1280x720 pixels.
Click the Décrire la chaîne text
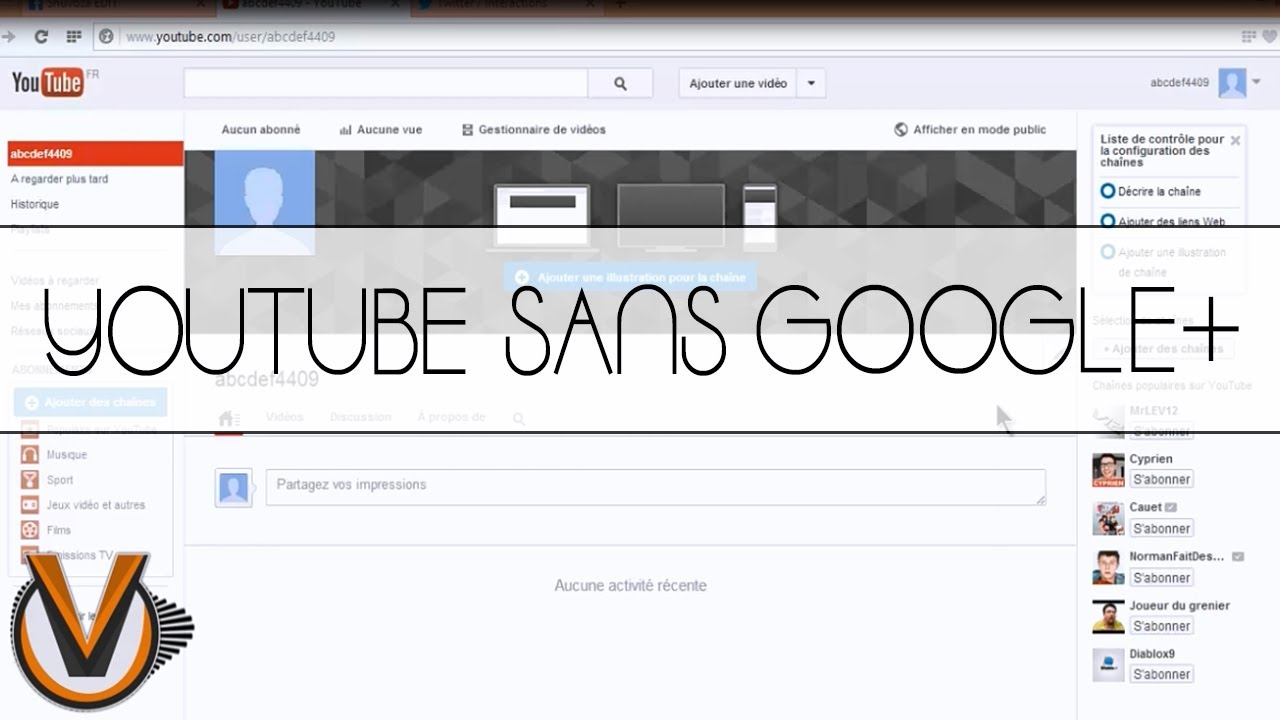1160,191
